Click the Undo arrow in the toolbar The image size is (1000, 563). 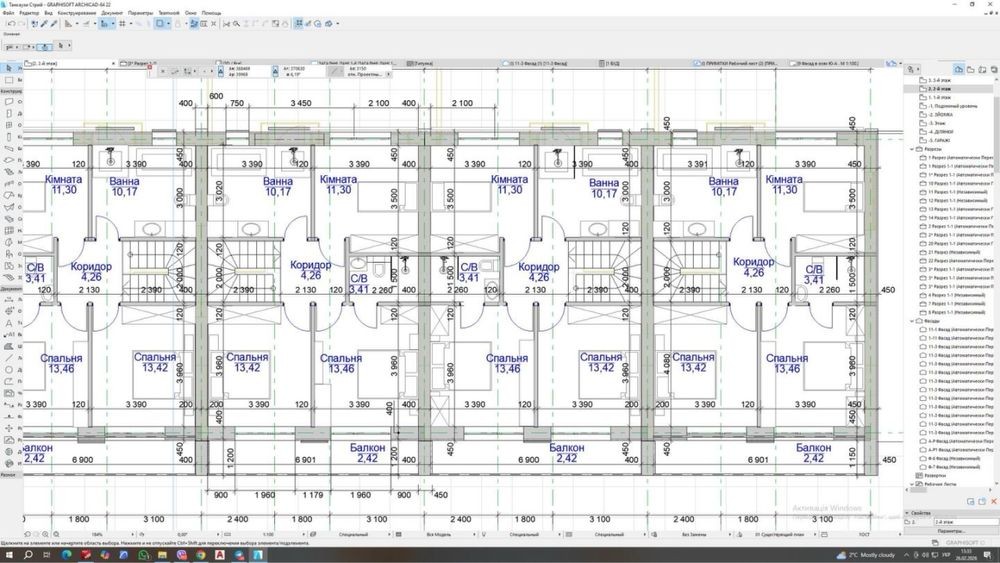(9, 23)
